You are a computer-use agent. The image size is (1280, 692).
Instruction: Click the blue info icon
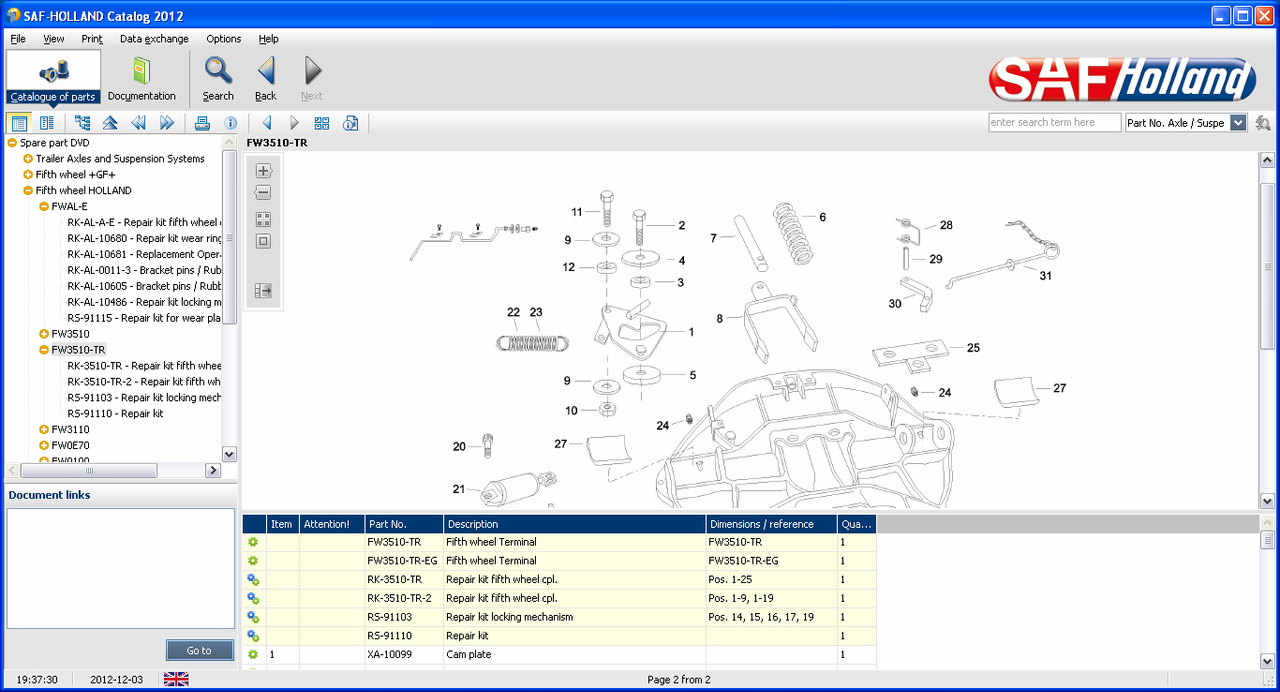pyautogui.click(x=230, y=123)
